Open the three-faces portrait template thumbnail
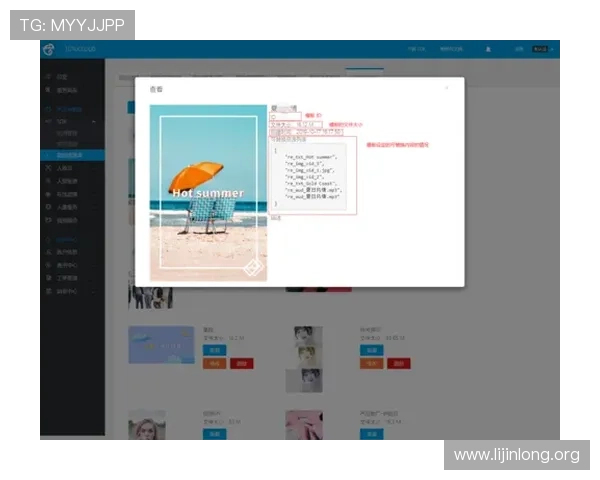600x480 pixels. [x=304, y=359]
